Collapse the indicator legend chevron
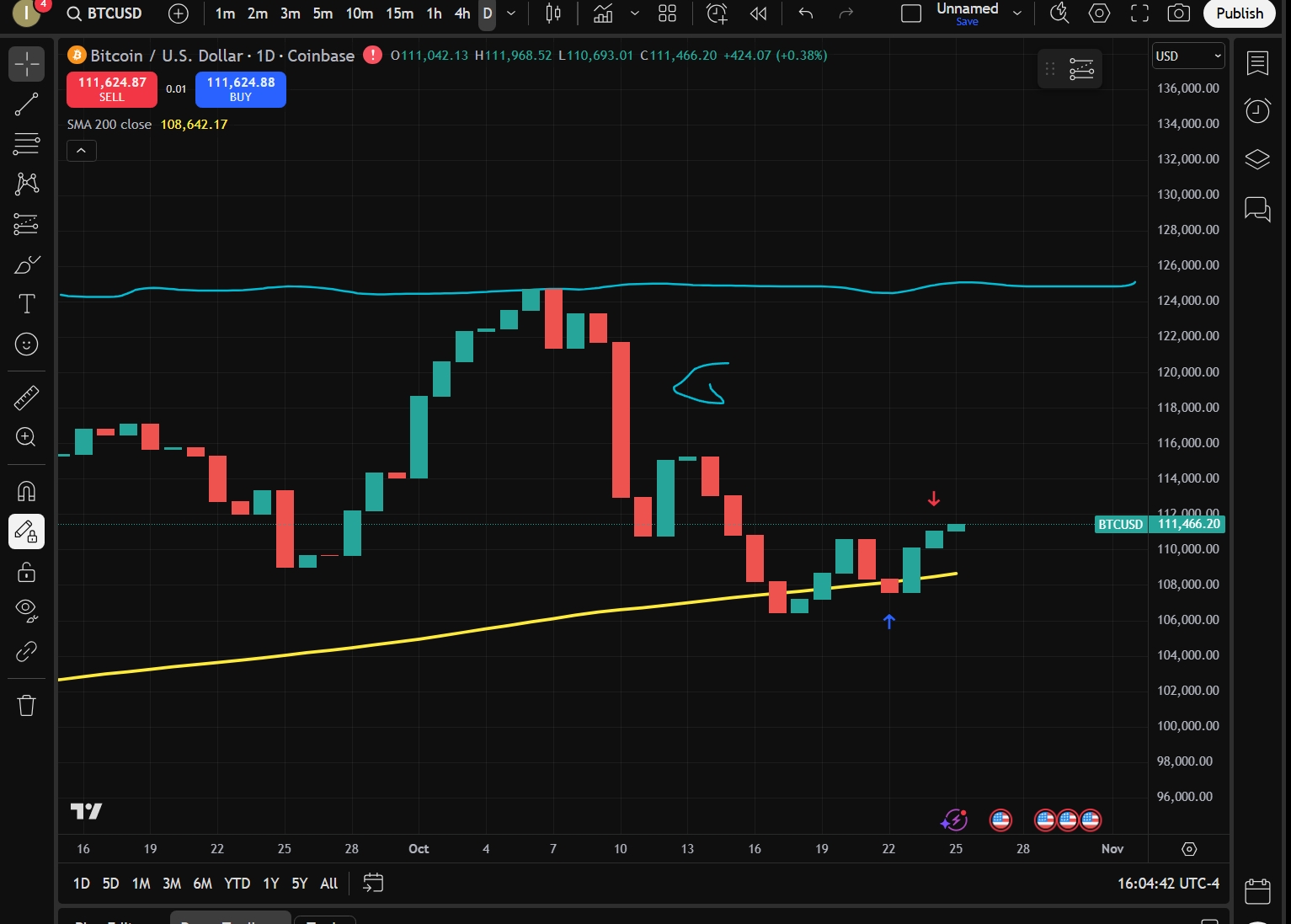The image size is (1291, 924). (x=82, y=151)
